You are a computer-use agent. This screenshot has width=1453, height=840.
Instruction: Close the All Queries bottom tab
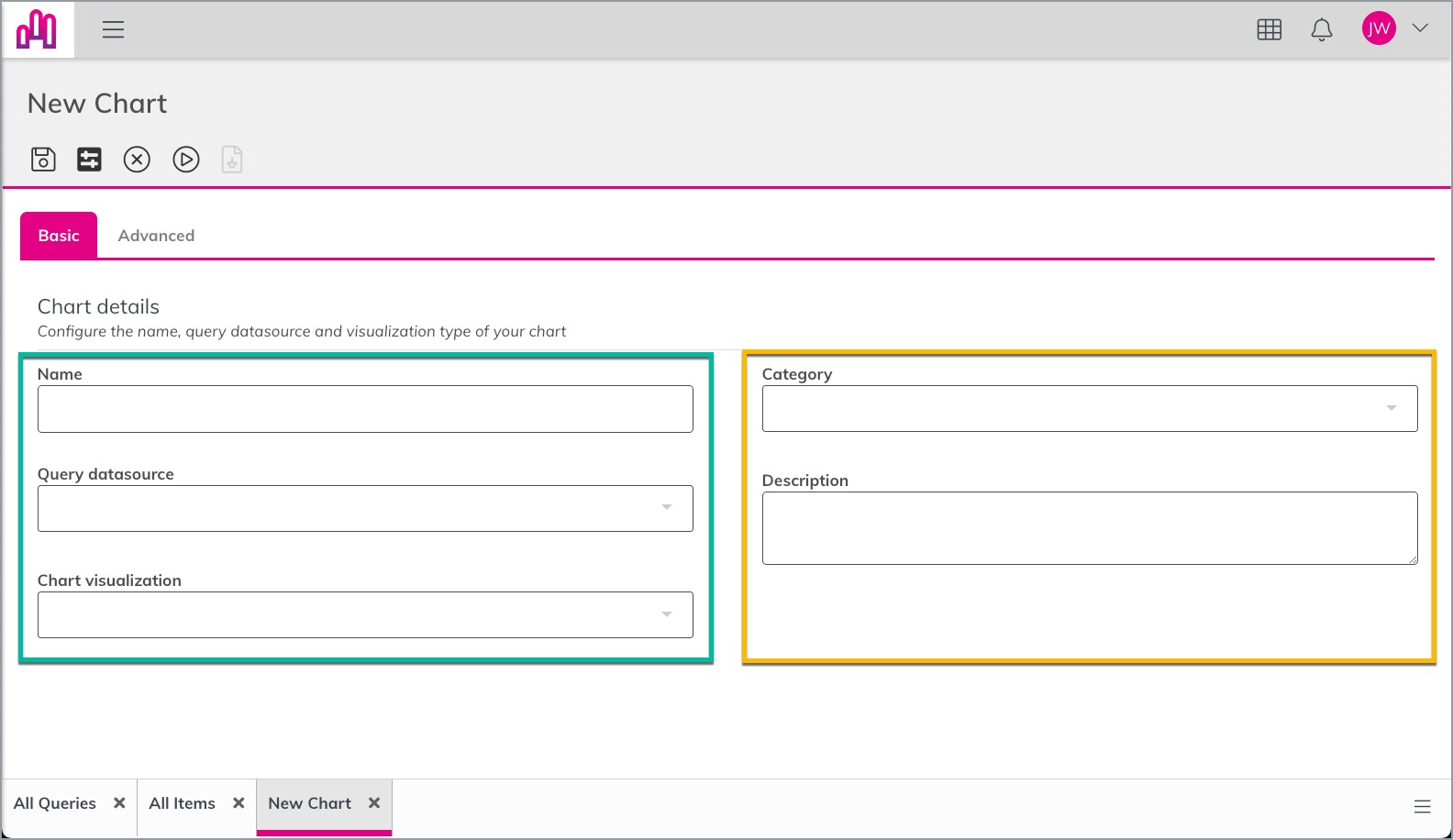coord(119,803)
